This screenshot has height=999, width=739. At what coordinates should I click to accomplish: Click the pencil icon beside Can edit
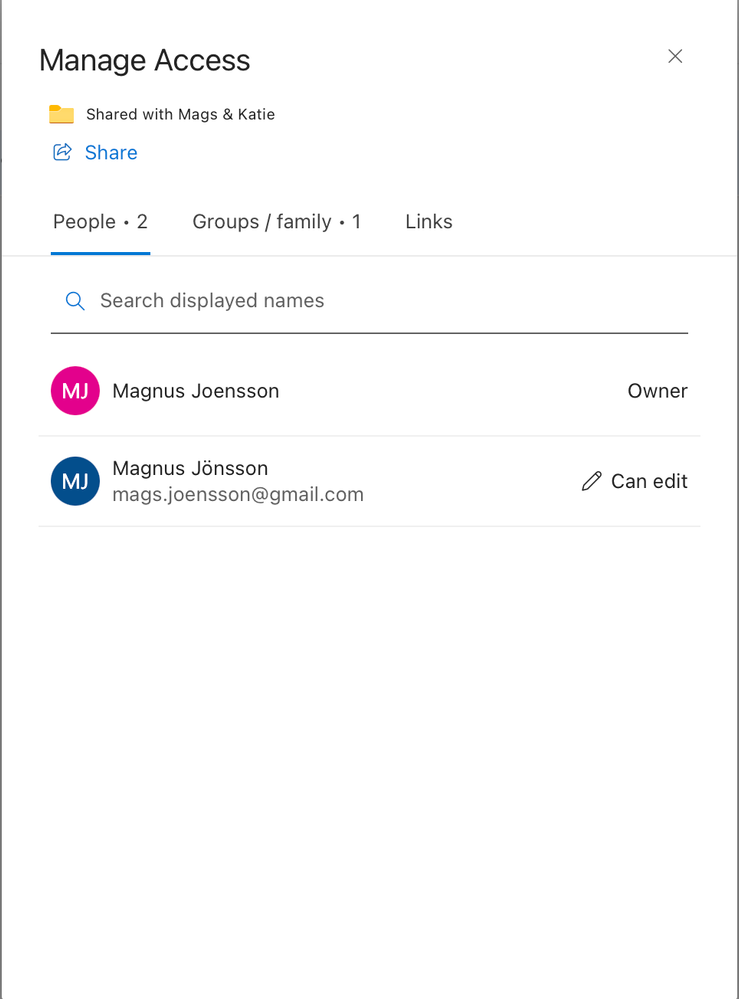click(x=592, y=482)
